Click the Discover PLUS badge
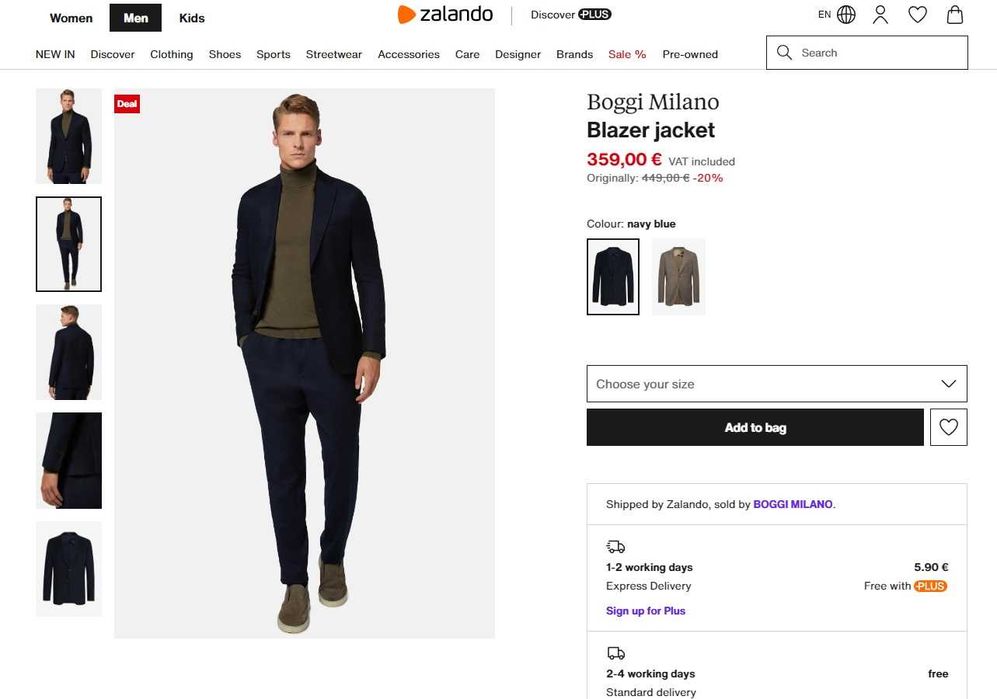This screenshot has height=699, width=997. tap(571, 15)
